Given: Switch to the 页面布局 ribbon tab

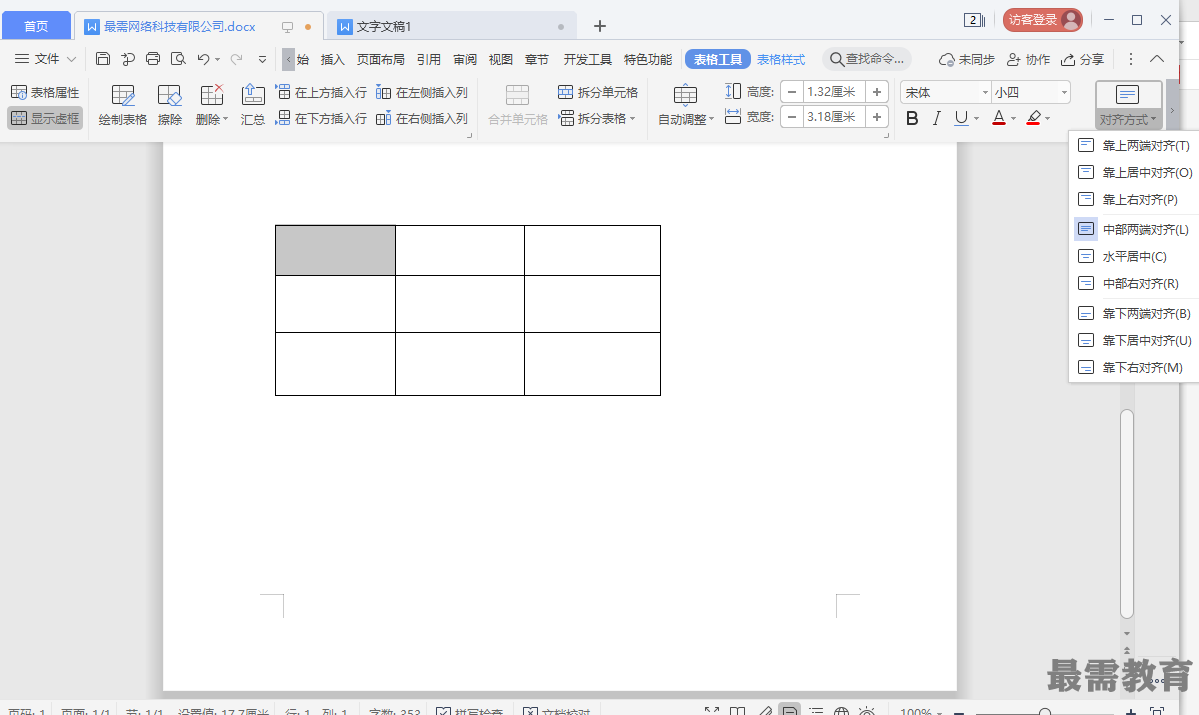Looking at the screenshot, I should (381, 59).
